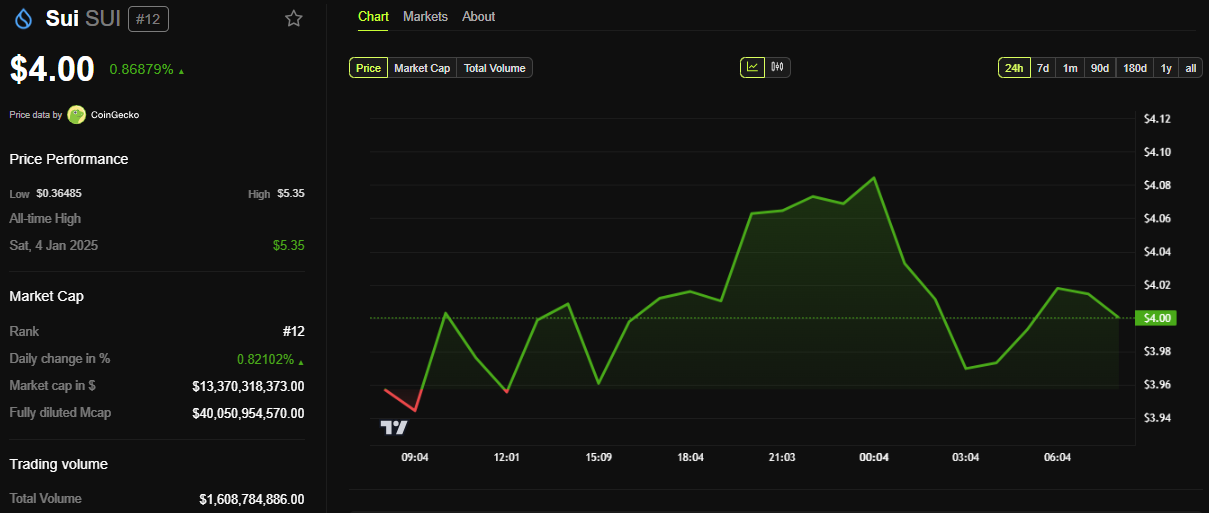This screenshot has height=513, width=1209.
Task: Click the Rank #12 value
Action: [x=294, y=331]
